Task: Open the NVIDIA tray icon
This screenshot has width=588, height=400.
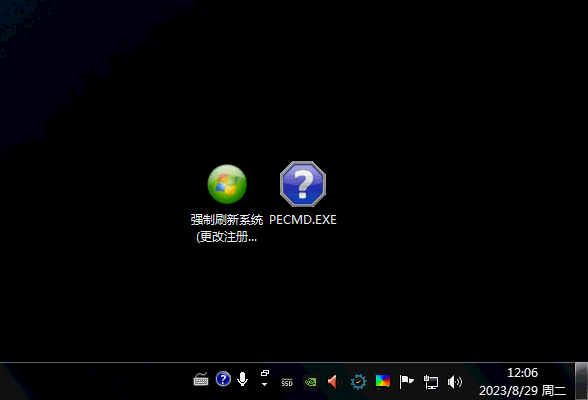Action: [310, 382]
